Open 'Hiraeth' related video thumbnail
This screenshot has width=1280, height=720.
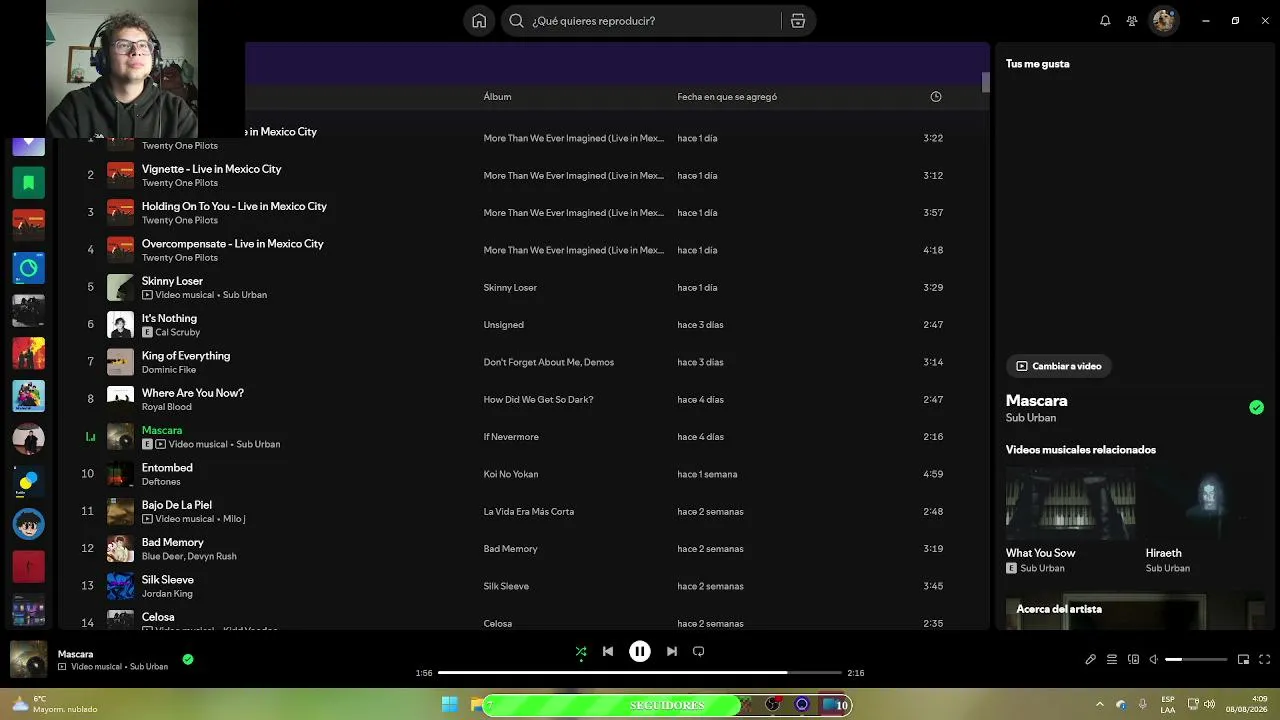[1208, 504]
